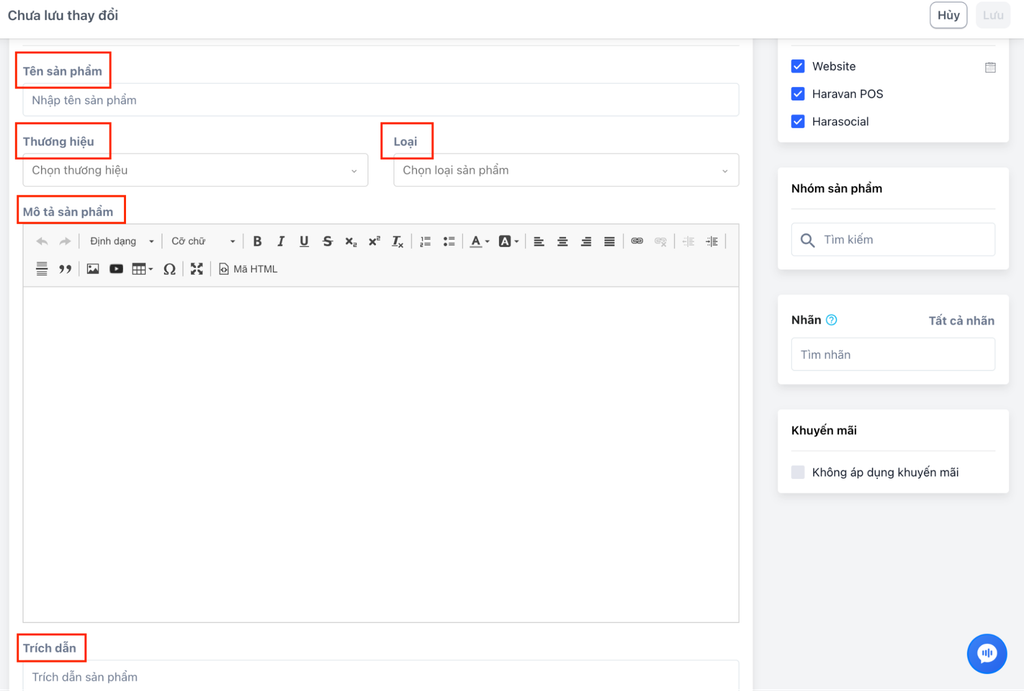
Task: Enable Không áp dụng khuyến mãi checkbox
Action: tap(798, 472)
